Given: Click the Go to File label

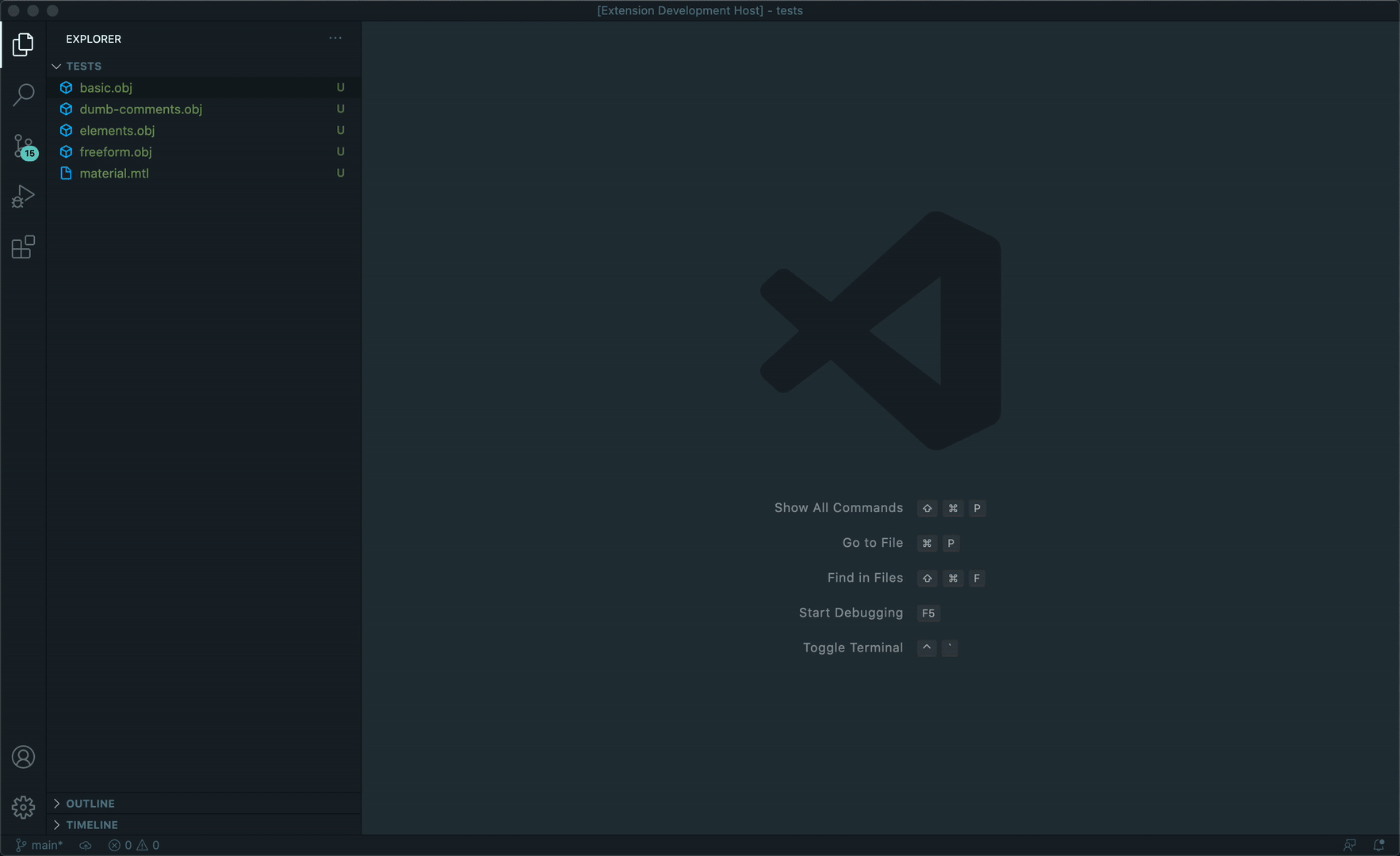Looking at the screenshot, I should click(873, 543).
